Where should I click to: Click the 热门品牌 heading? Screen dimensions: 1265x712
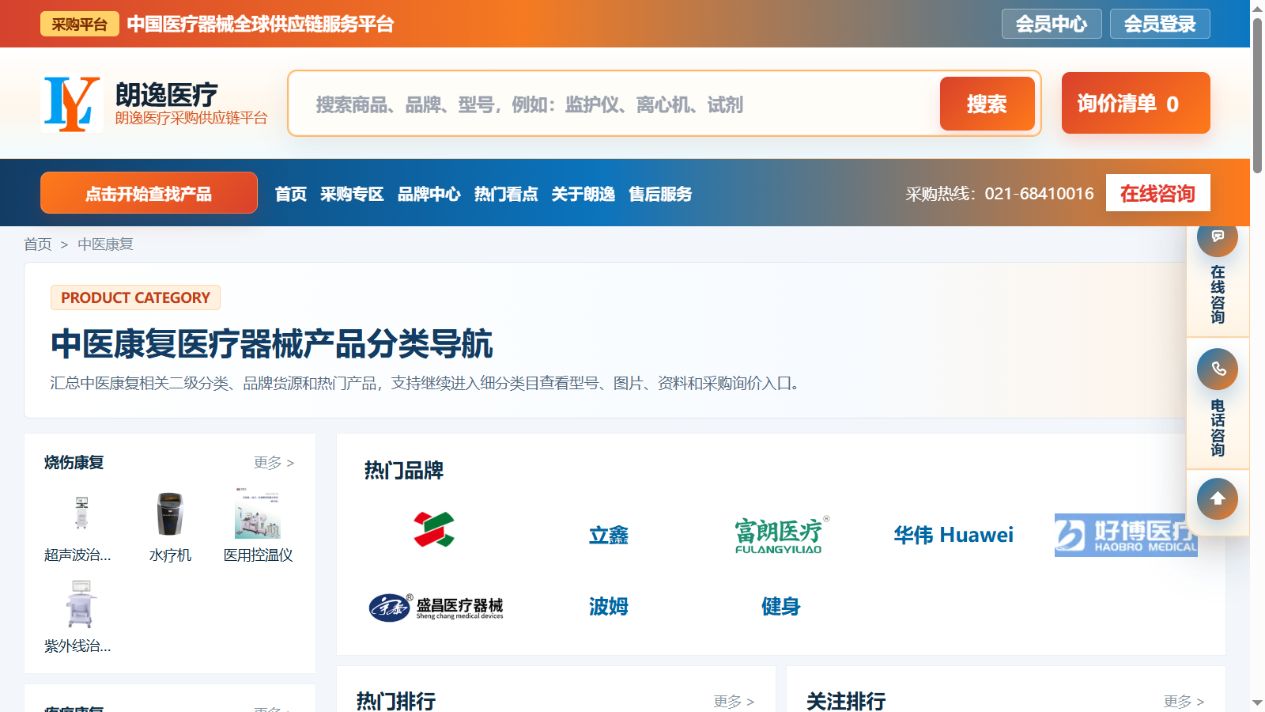click(404, 470)
